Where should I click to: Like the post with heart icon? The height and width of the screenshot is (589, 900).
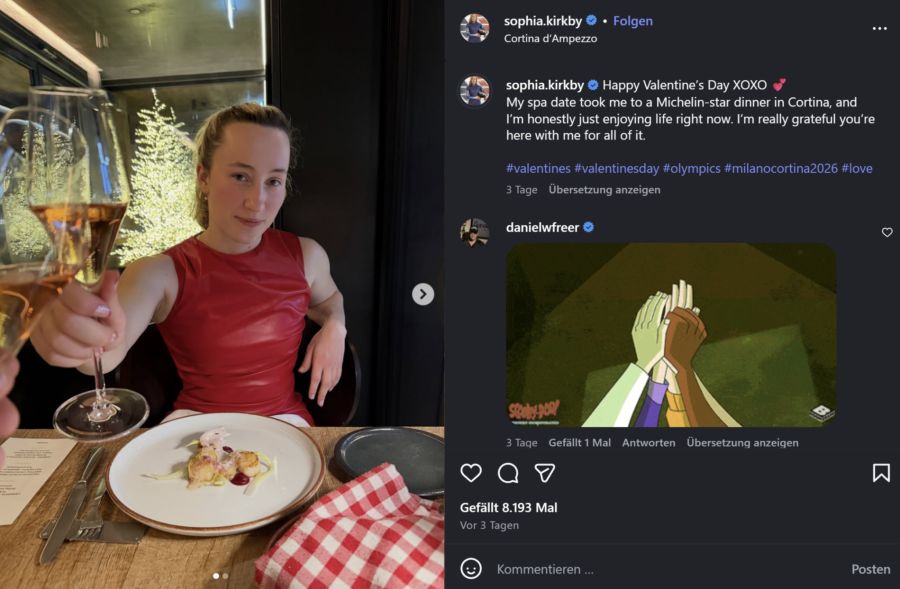[471, 473]
